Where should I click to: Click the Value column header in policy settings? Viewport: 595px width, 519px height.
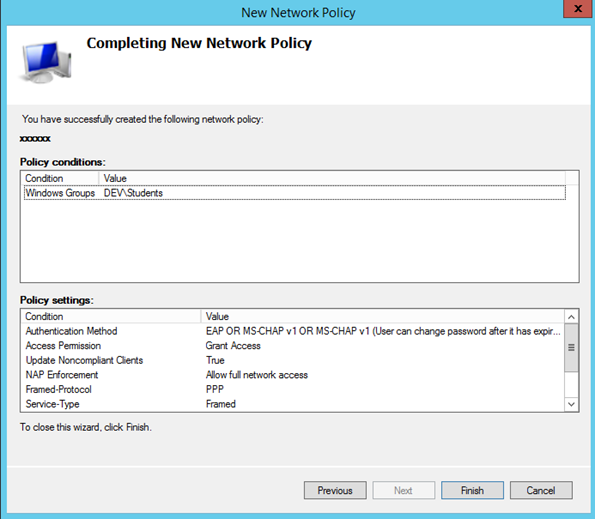click(x=382, y=316)
